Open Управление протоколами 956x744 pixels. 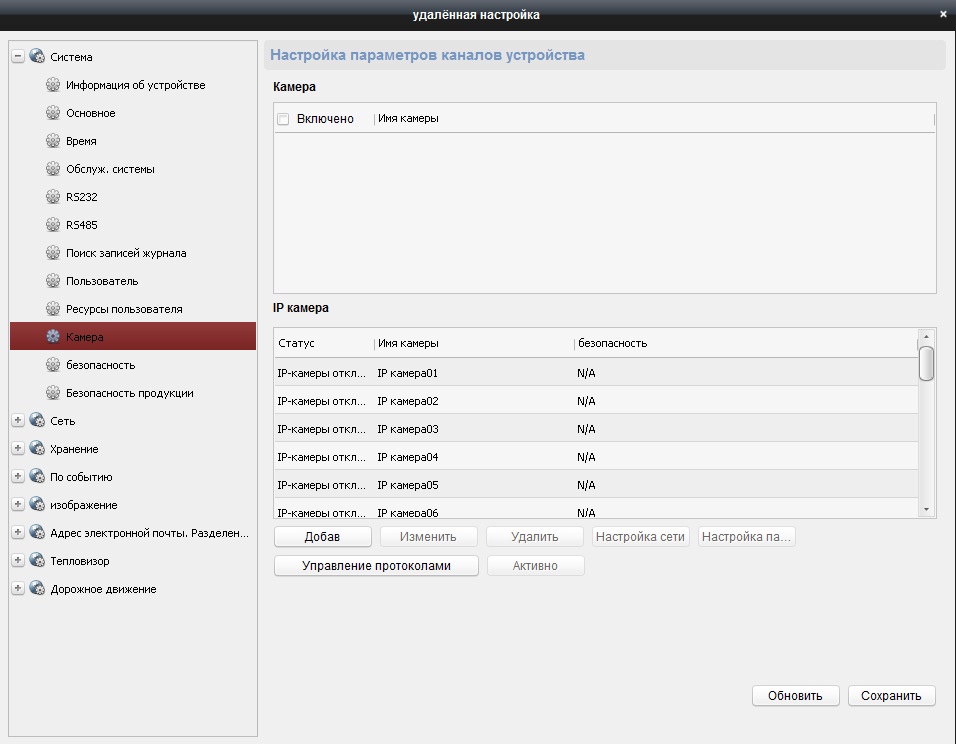pyautogui.click(x=376, y=566)
